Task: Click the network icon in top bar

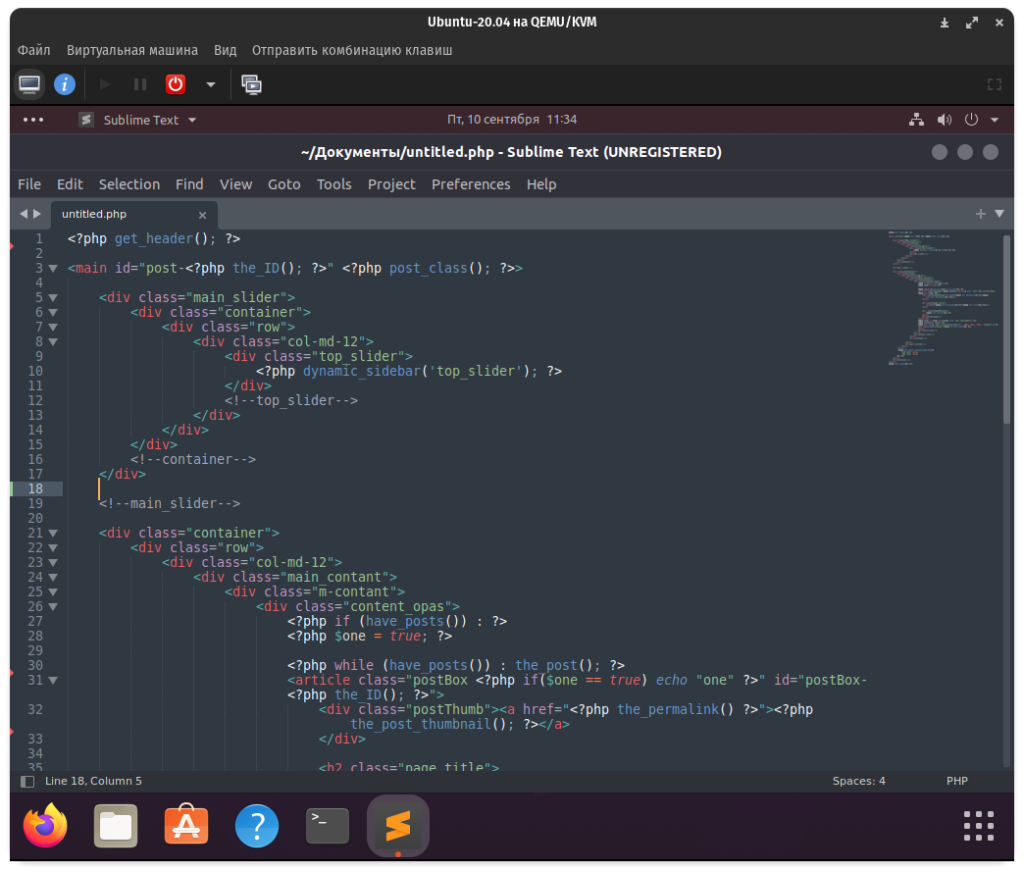Action: [916, 120]
